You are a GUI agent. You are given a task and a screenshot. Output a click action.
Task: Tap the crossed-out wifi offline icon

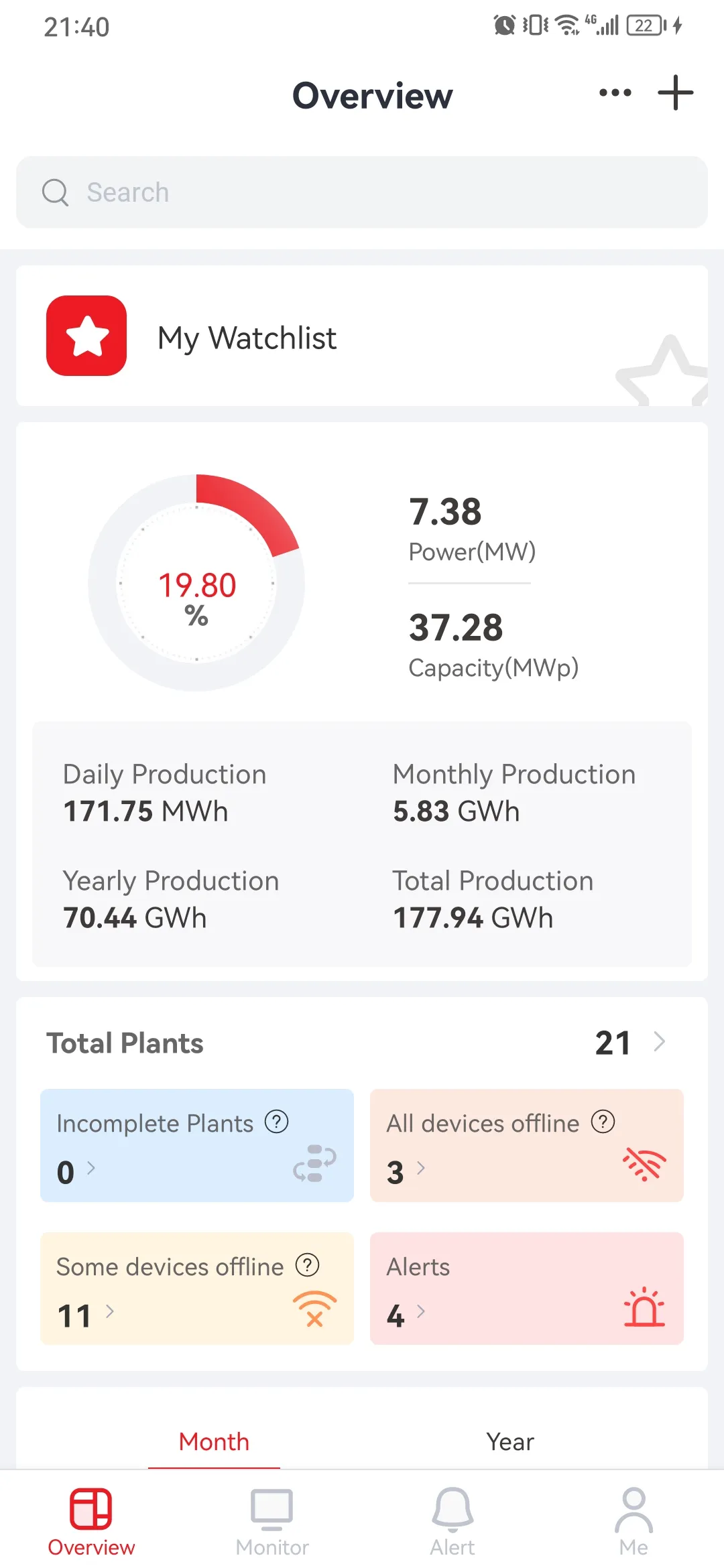pyautogui.click(x=644, y=1164)
